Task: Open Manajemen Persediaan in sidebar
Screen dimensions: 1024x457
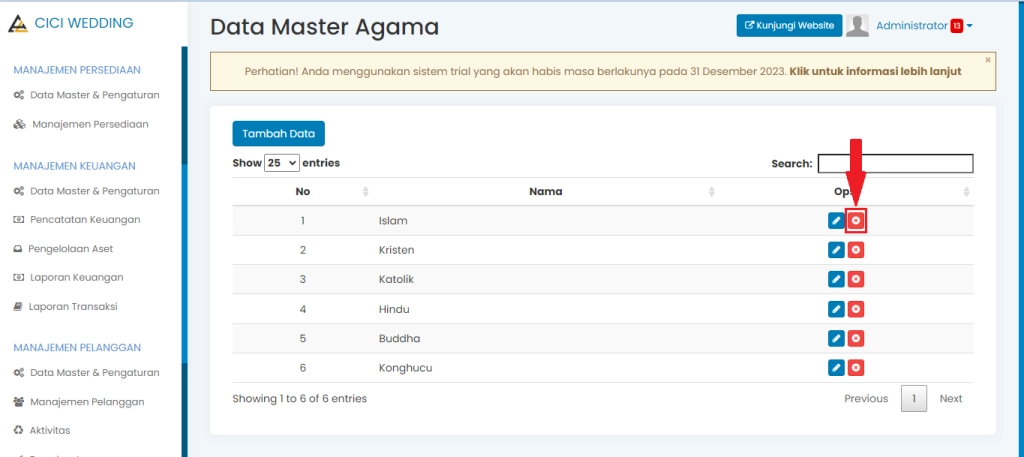Action: click(90, 125)
